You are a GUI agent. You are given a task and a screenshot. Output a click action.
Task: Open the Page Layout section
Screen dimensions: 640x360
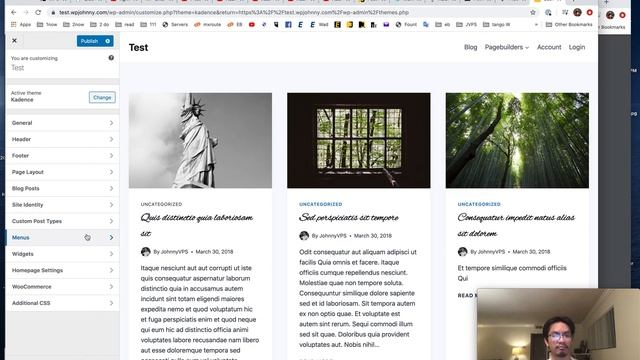62,172
